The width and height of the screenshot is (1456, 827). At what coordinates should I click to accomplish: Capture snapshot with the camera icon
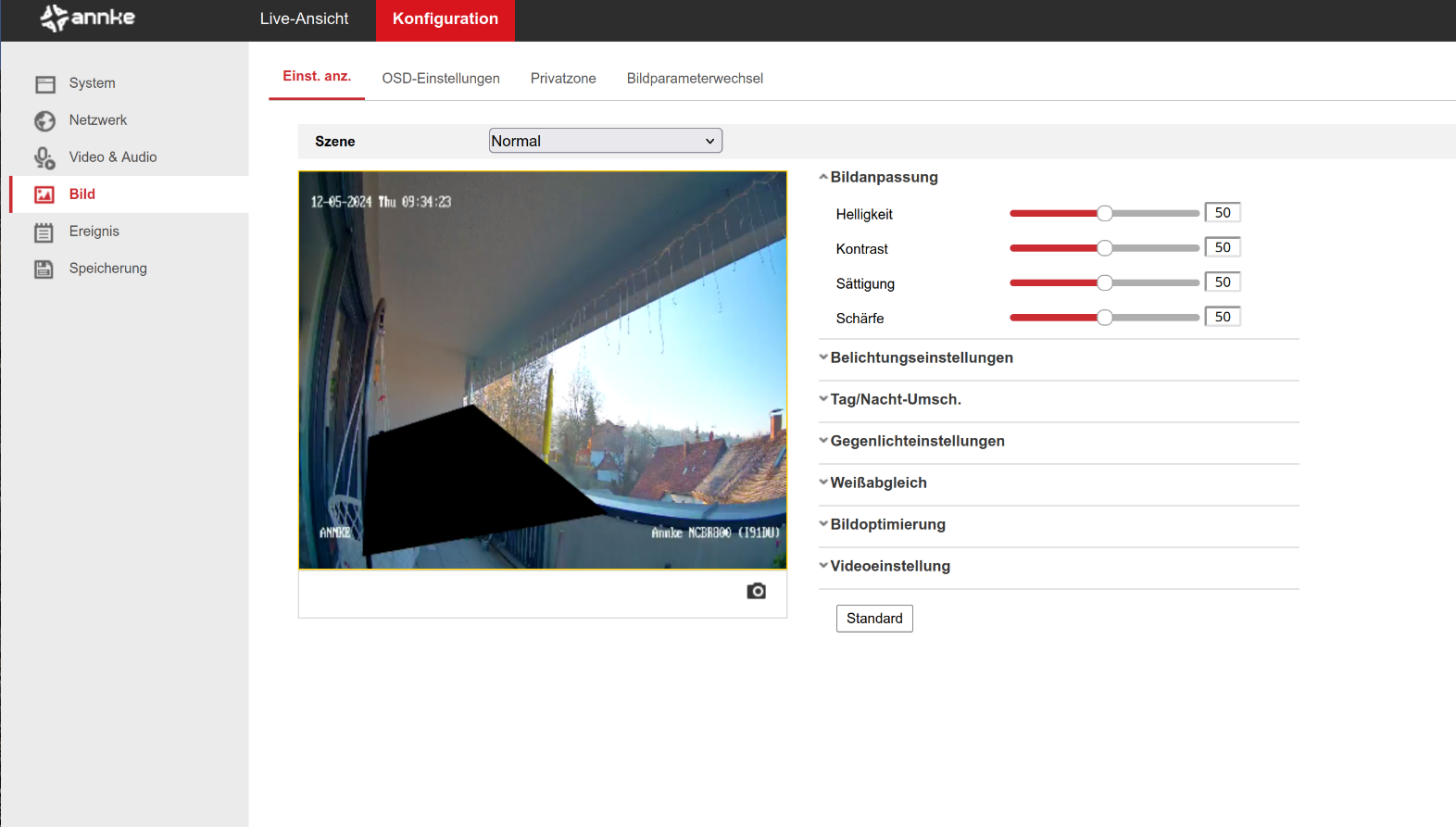click(756, 591)
